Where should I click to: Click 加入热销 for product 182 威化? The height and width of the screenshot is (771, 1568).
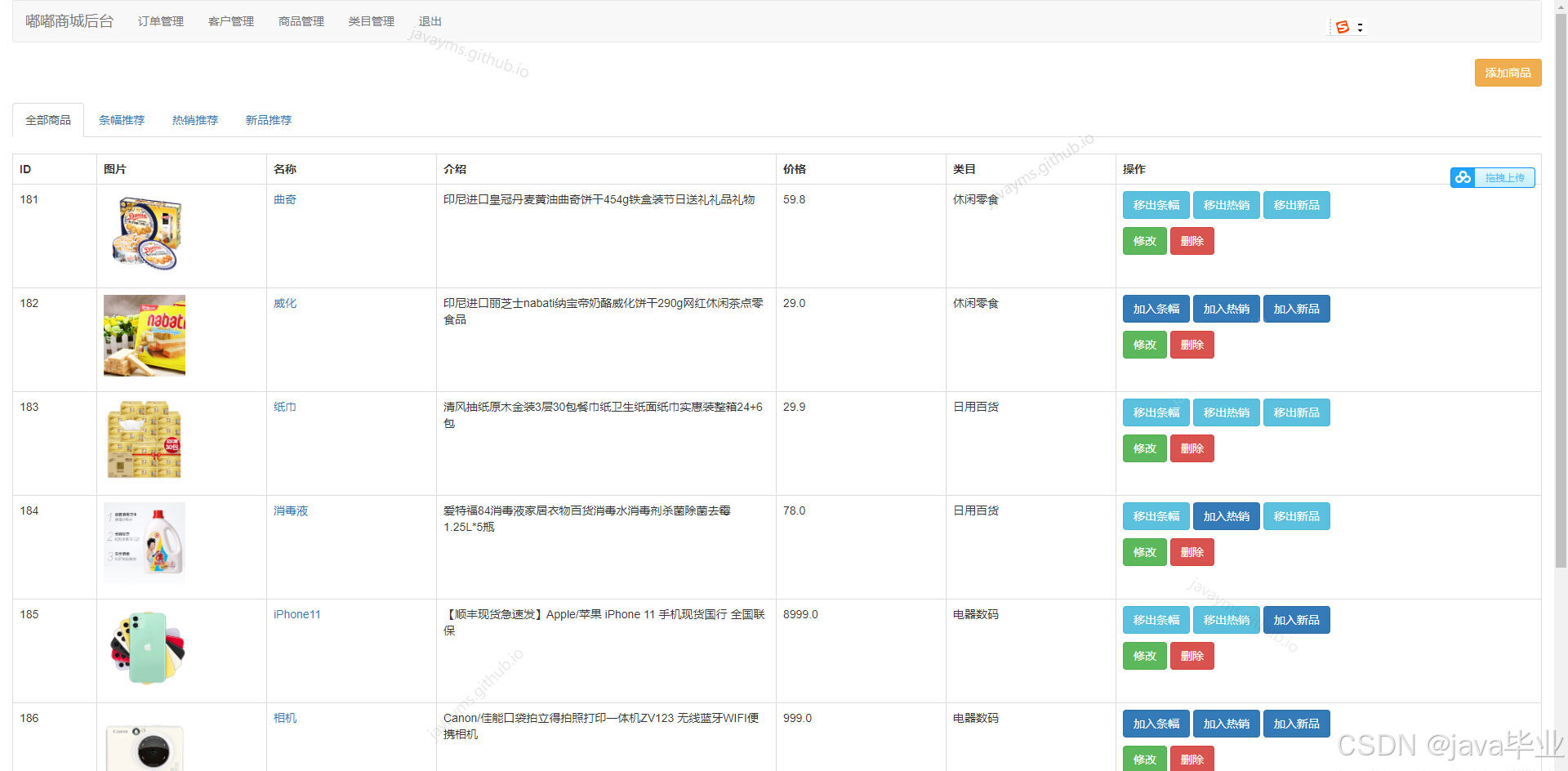coord(1227,309)
